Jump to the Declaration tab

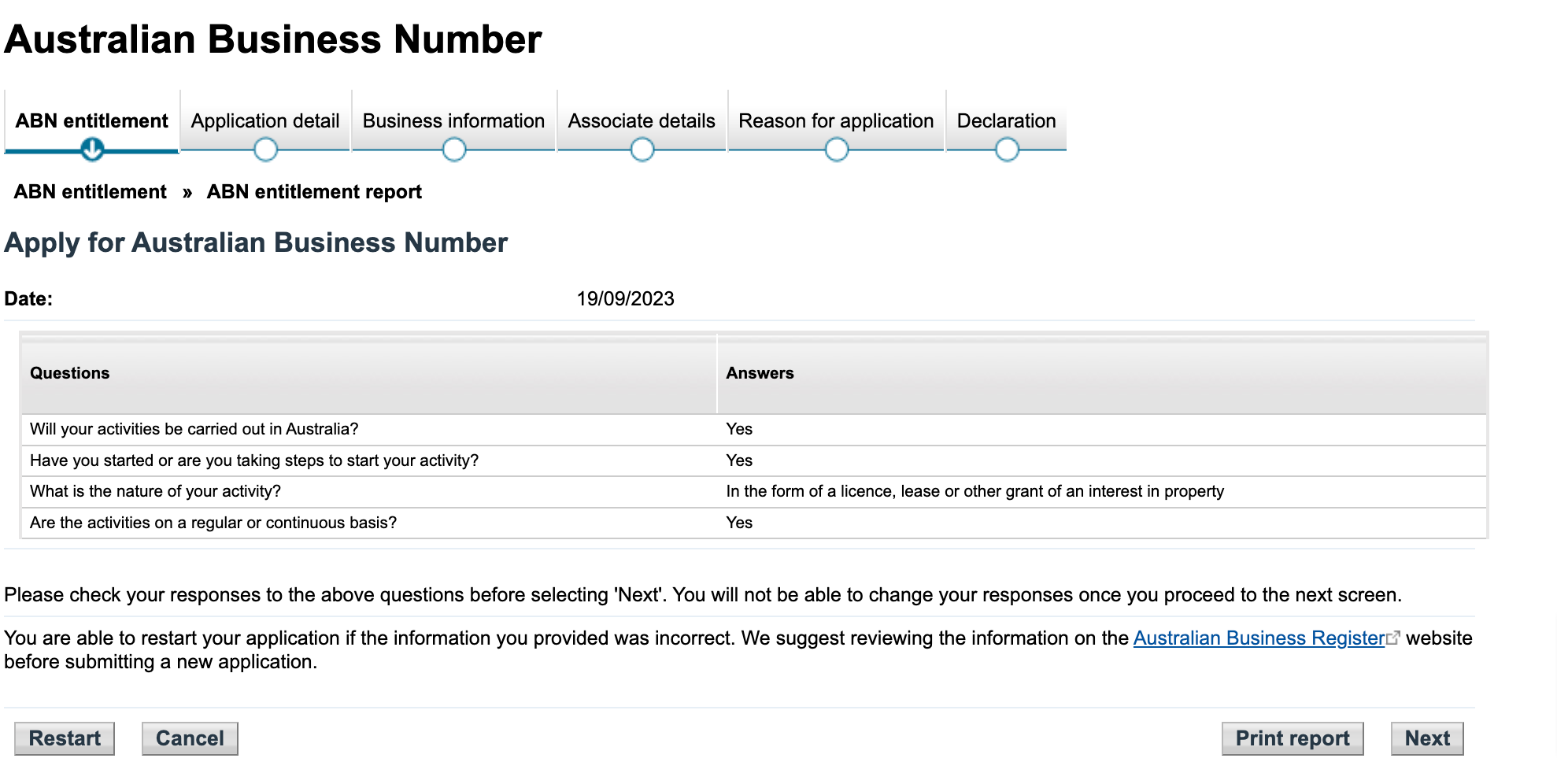pos(1006,121)
